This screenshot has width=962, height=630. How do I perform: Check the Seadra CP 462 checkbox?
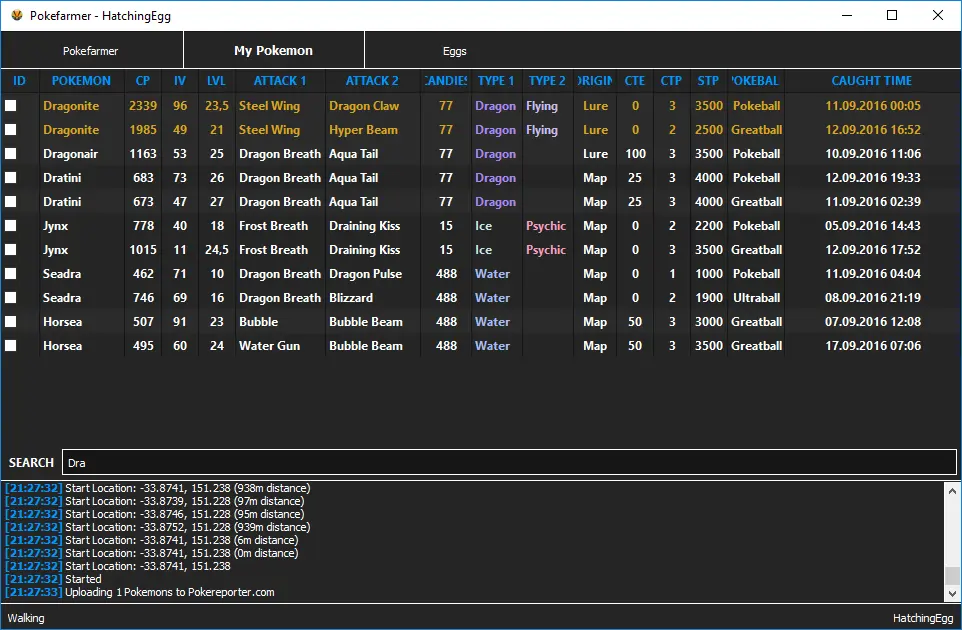[10, 273]
